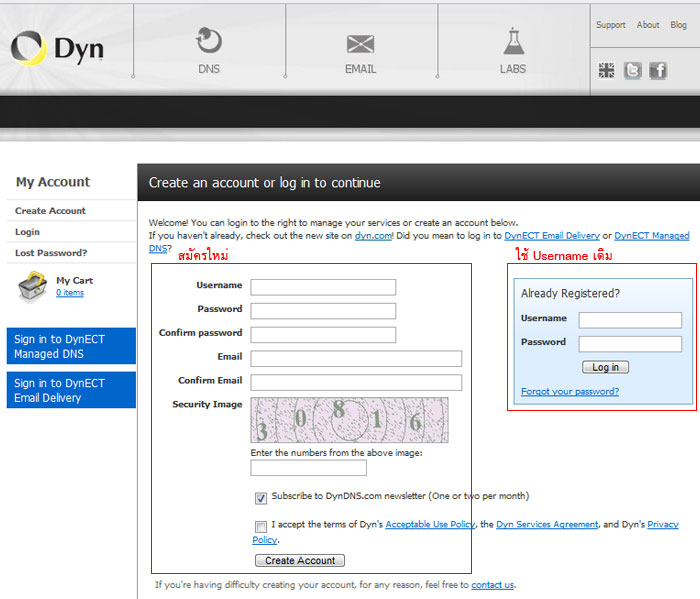The image size is (700, 599).
Task: Click the UK flag language icon
Action: pos(606,70)
